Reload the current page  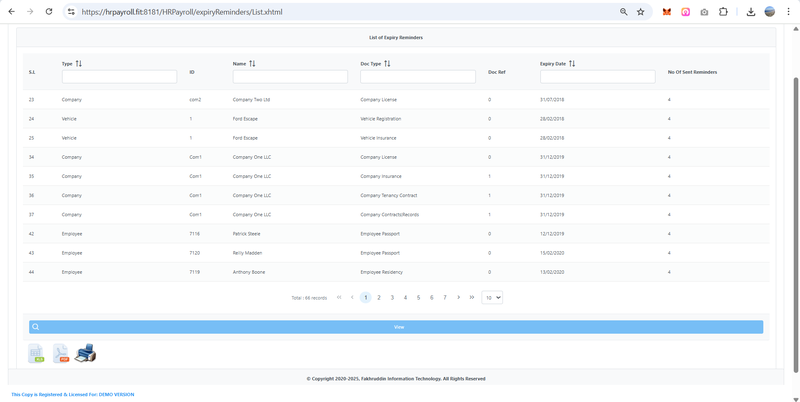pyautogui.click(x=49, y=12)
